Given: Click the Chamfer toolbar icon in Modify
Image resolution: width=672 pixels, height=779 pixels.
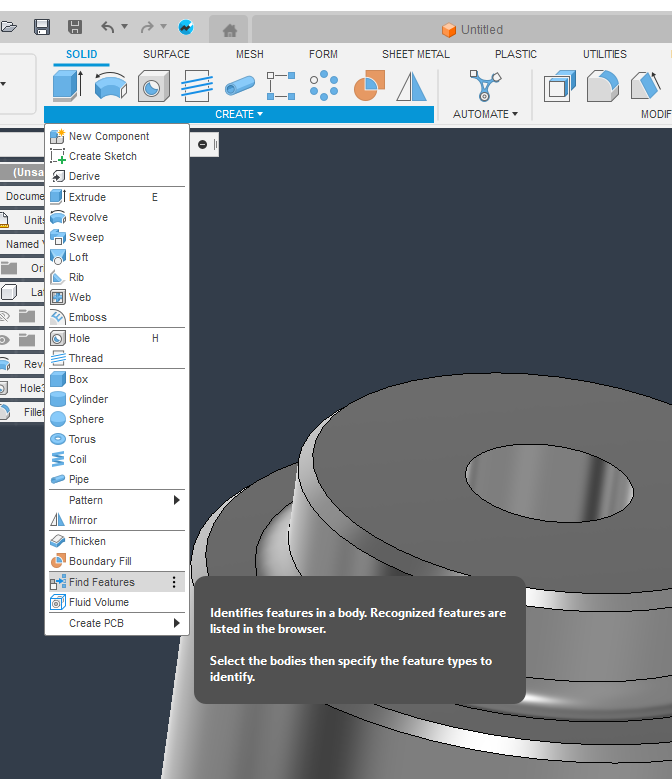Looking at the screenshot, I should point(646,85).
